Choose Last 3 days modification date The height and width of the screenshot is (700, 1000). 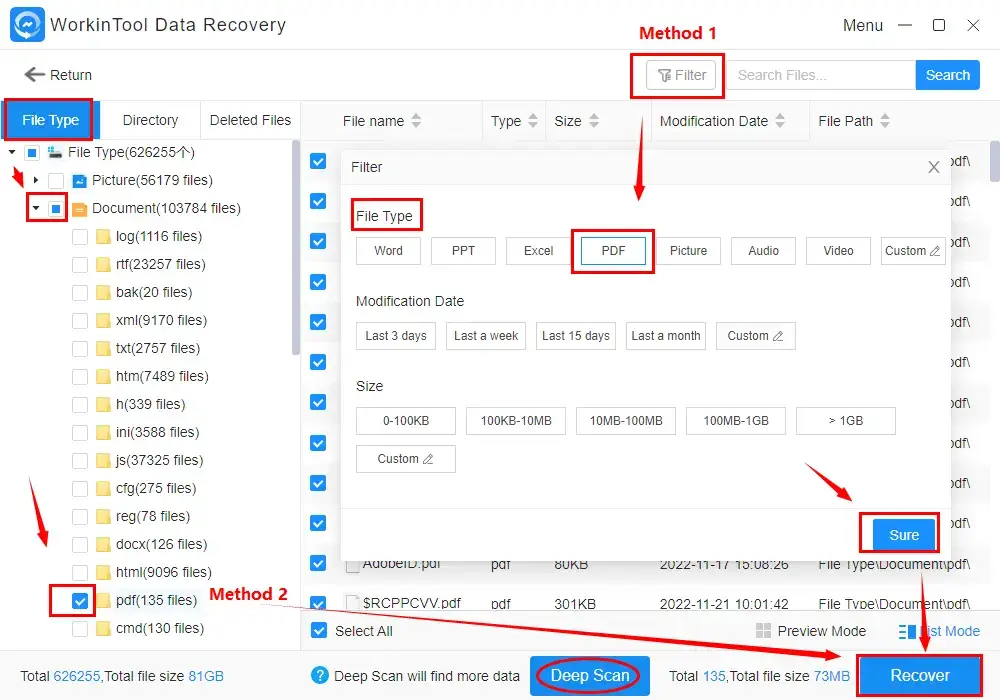pyautogui.click(x=396, y=336)
